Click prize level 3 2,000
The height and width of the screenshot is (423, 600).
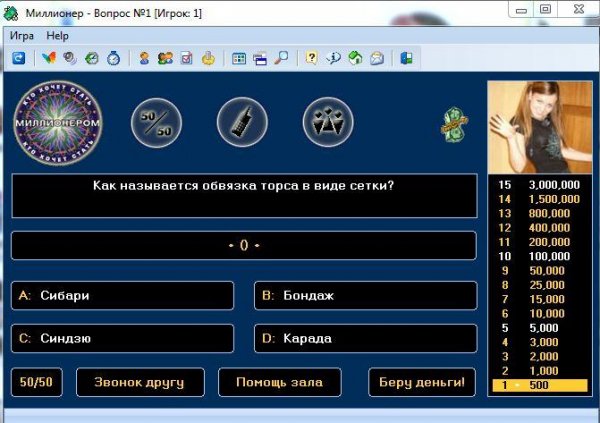pyautogui.click(x=540, y=356)
